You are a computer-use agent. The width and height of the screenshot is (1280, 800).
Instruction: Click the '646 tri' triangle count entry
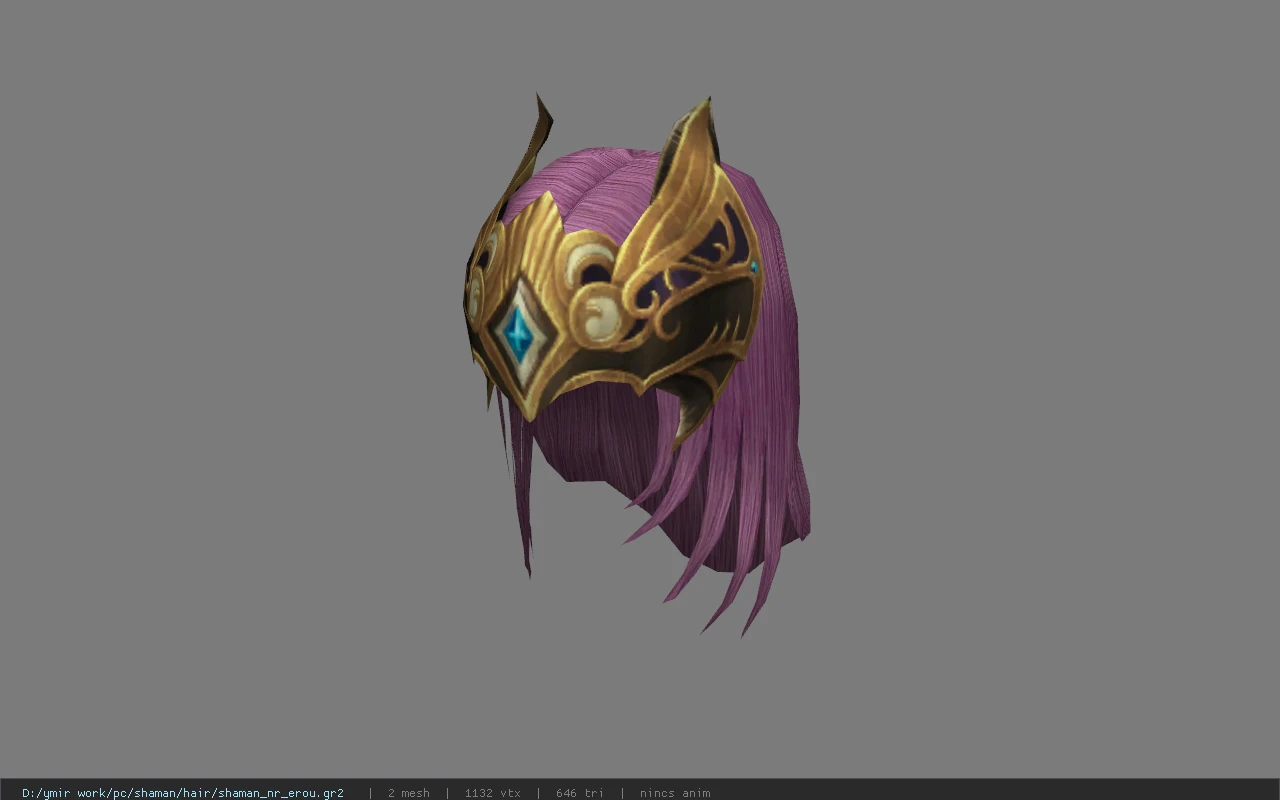580,793
